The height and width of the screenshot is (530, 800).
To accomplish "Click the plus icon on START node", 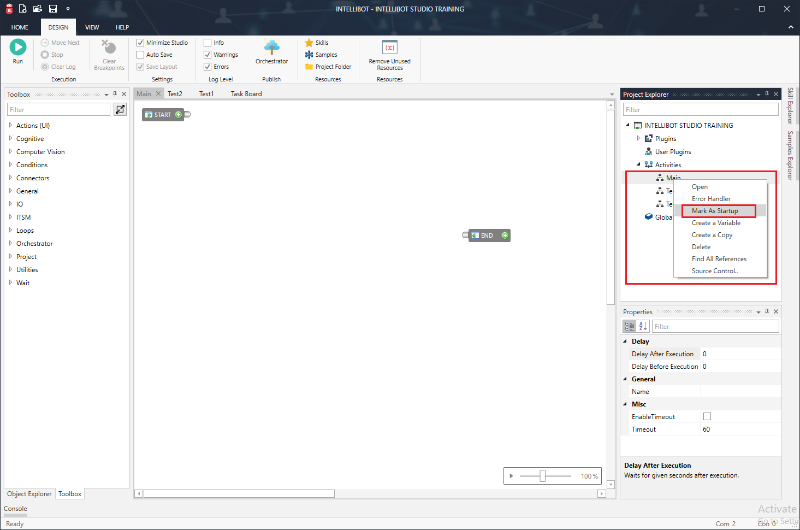I will click(179, 115).
